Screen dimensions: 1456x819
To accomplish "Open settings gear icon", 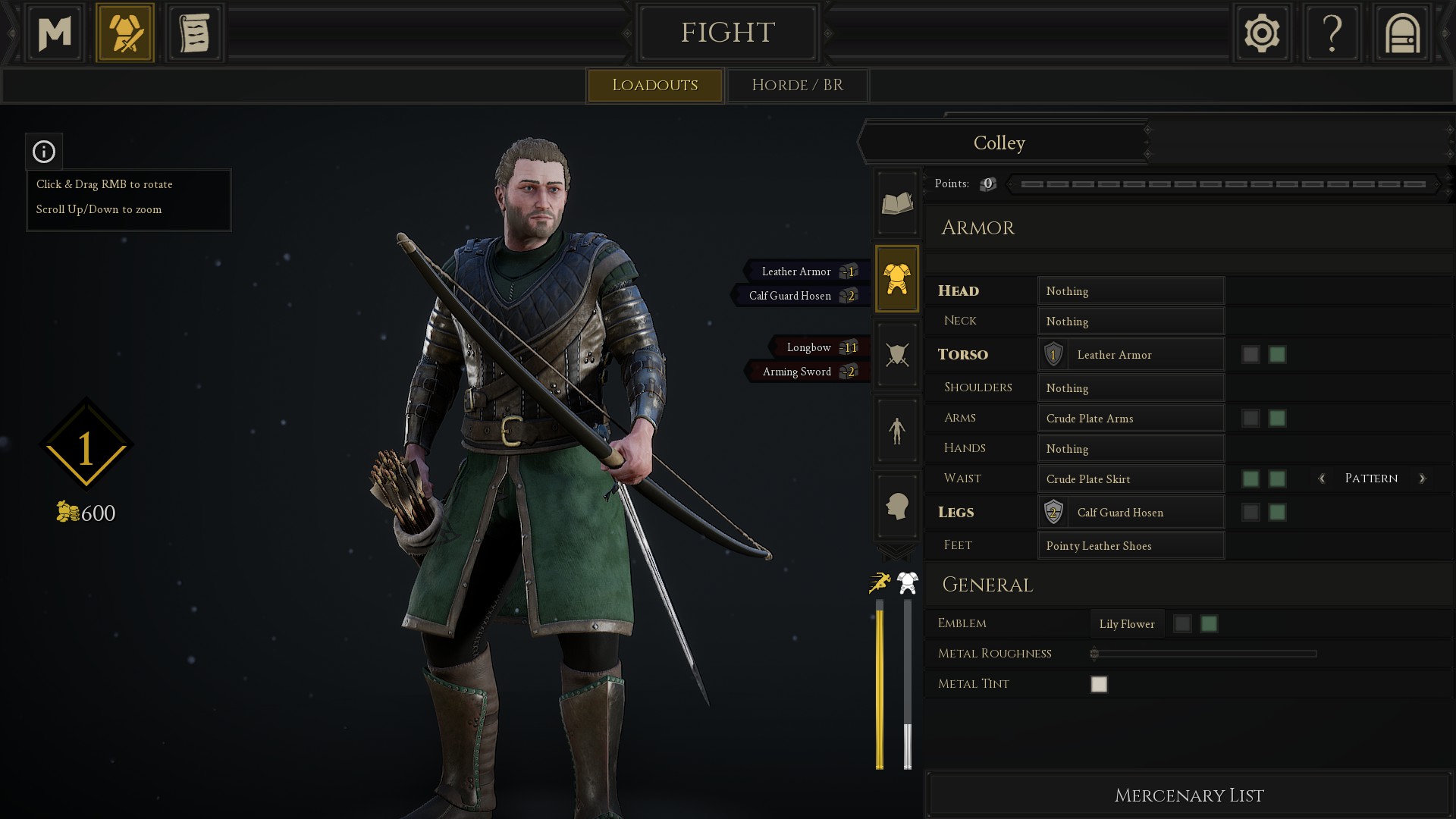I will coord(1262,33).
